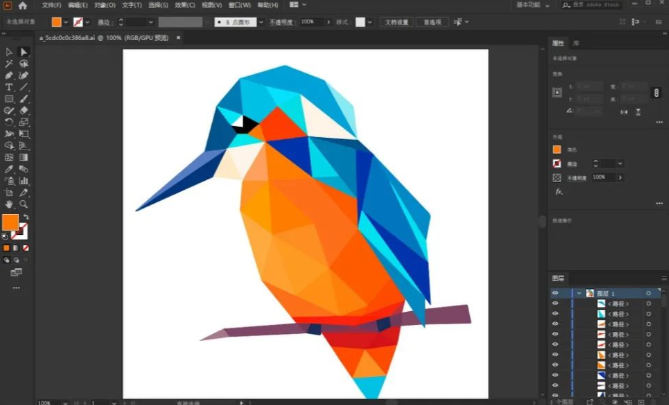669x405 pixels.
Task: Select the Pen tool
Action: point(9,76)
